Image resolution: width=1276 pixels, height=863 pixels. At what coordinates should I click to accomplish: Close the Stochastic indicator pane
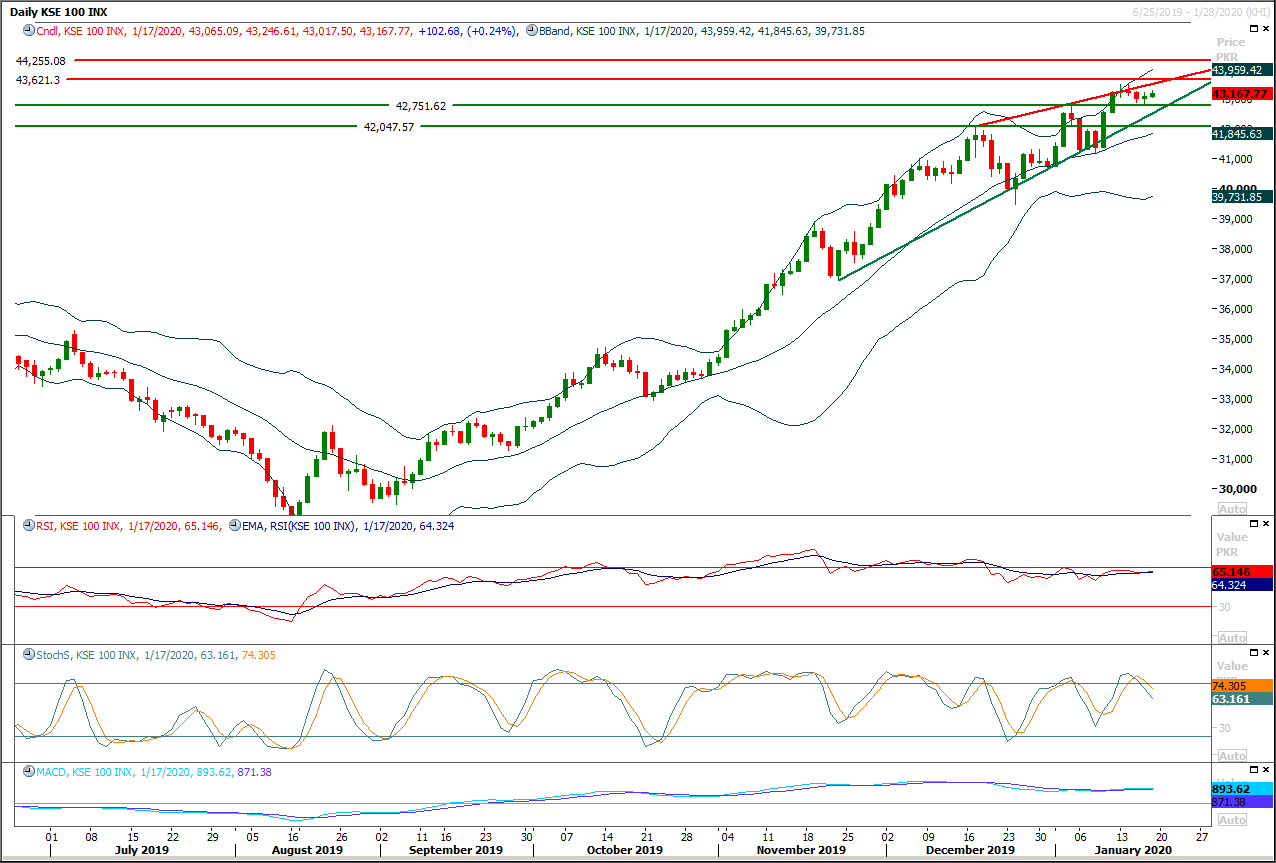pos(1267,653)
